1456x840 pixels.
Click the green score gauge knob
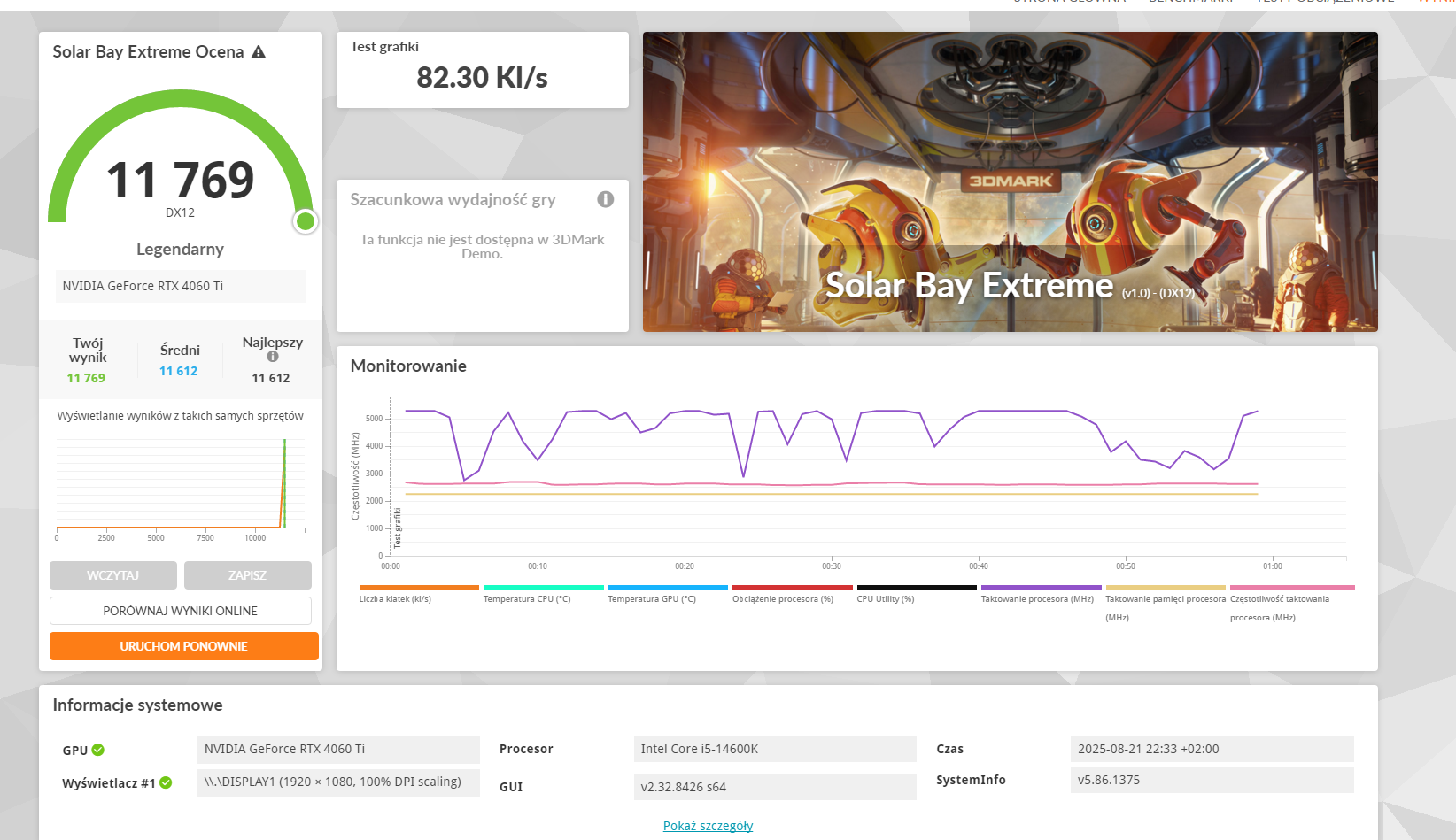coord(306,221)
